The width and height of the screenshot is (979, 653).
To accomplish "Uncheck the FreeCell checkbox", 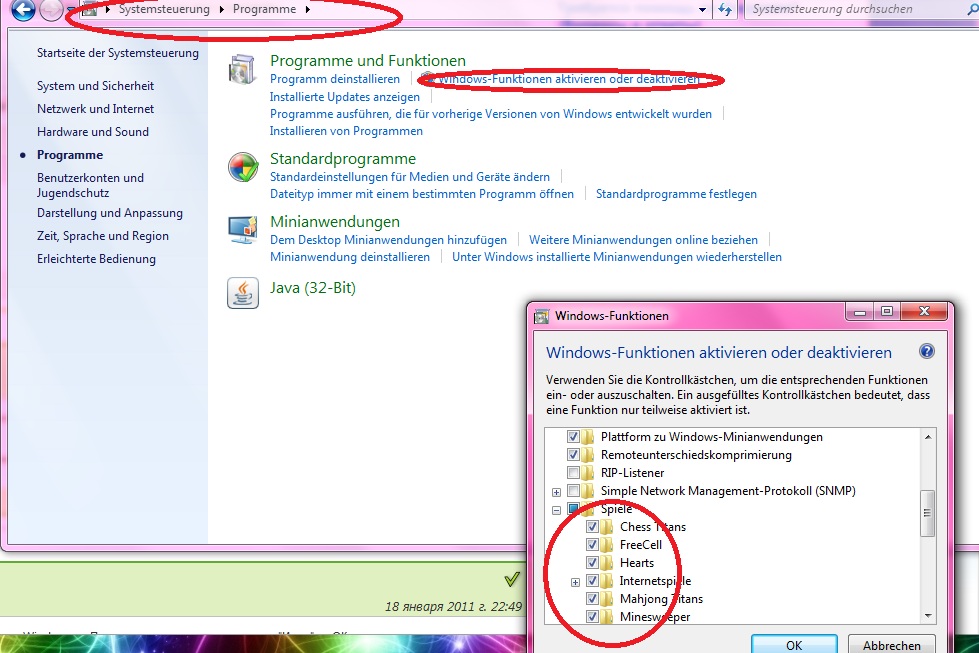I will tap(592, 545).
